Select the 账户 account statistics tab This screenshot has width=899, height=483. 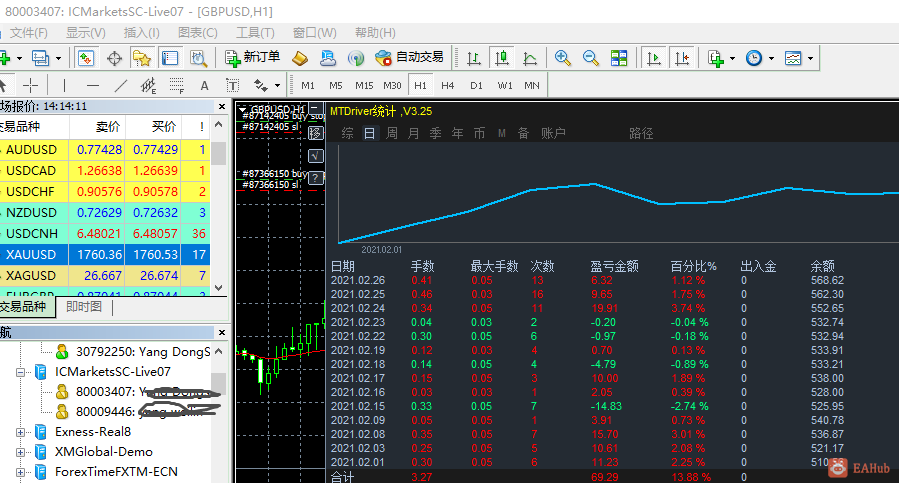point(553,133)
